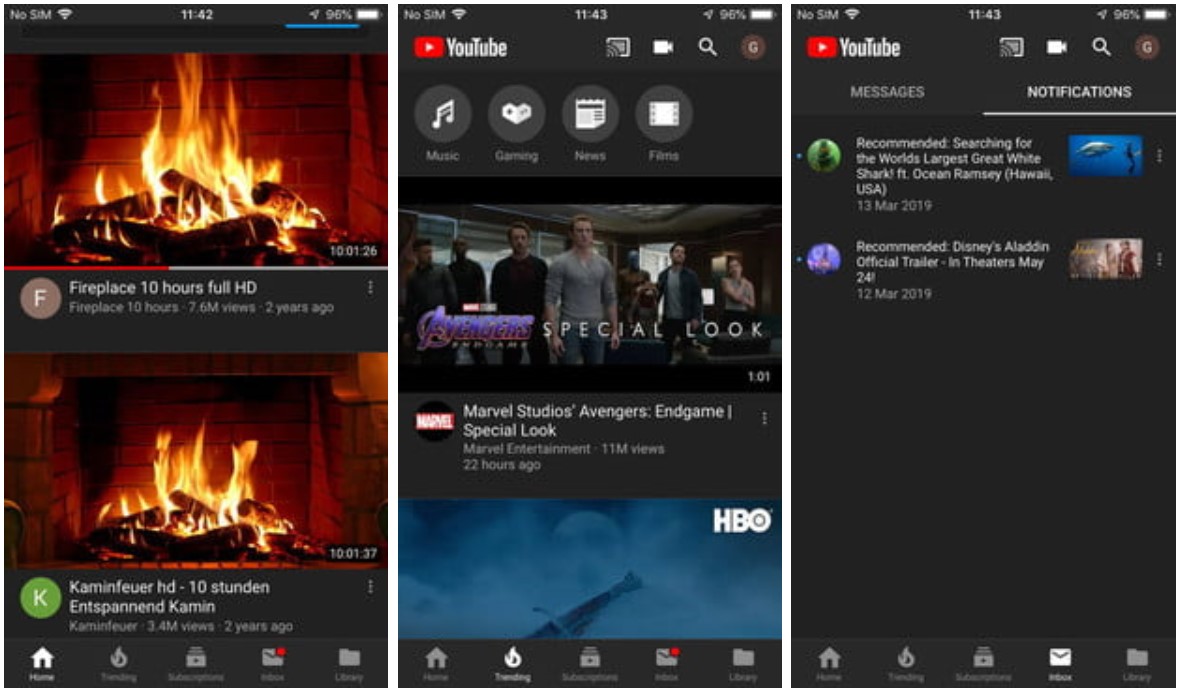1177x690 pixels.
Task: Select Trending tab in left screen bottom bar
Action: pyautogui.click(x=119, y=664)
